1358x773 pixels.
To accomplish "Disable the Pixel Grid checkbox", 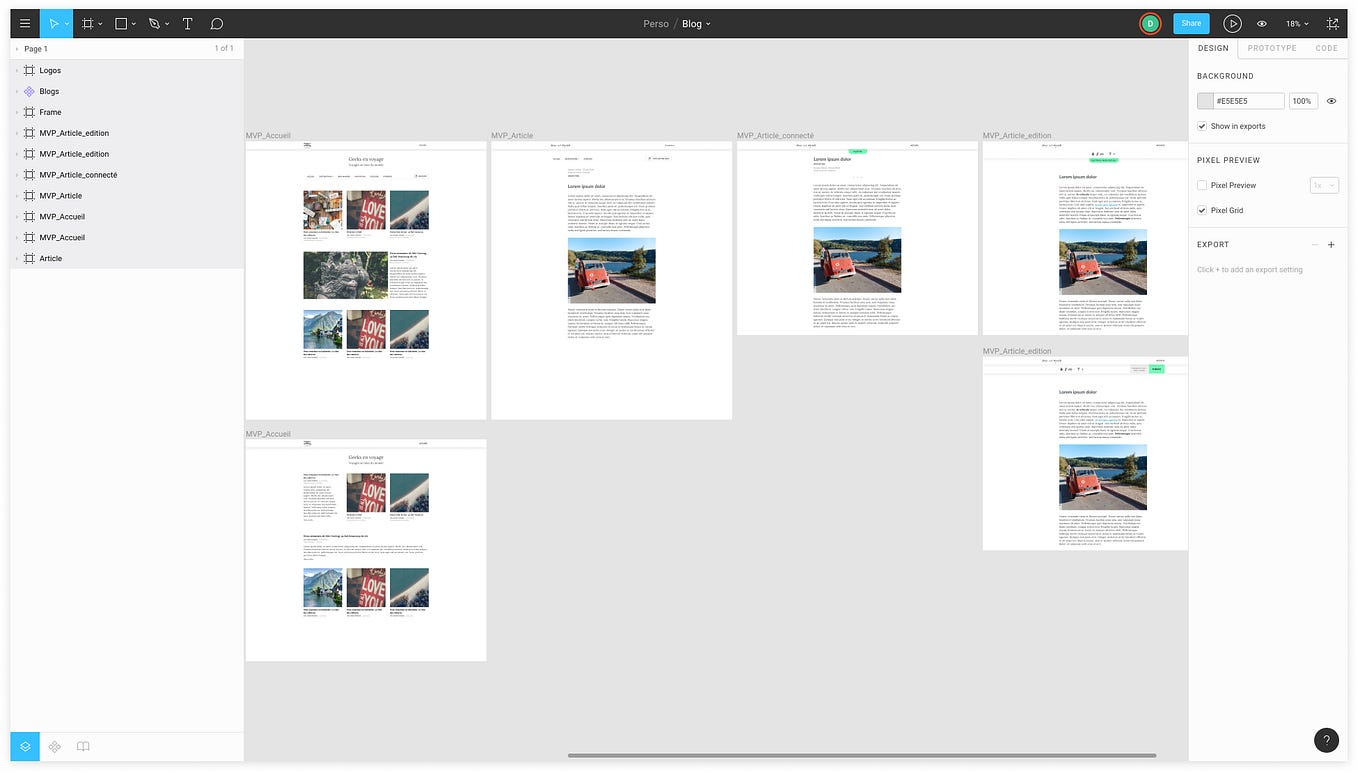I will tap(1202, 210).
